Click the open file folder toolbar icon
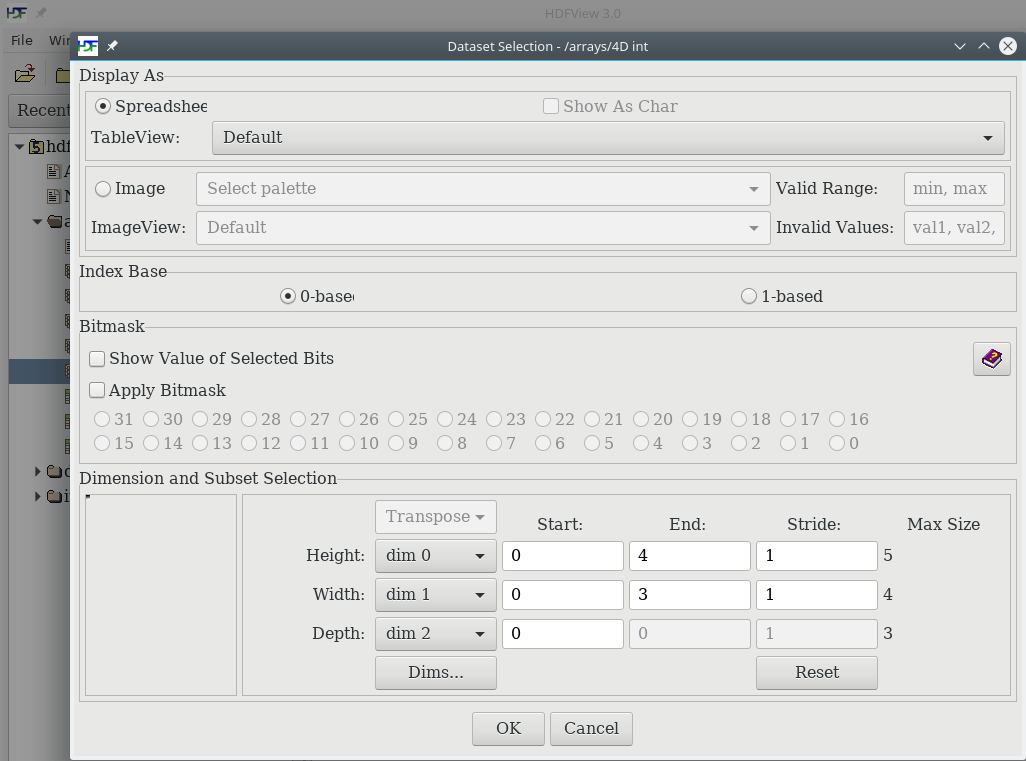This screenshot has width=1026, height=761. point(25,74)
